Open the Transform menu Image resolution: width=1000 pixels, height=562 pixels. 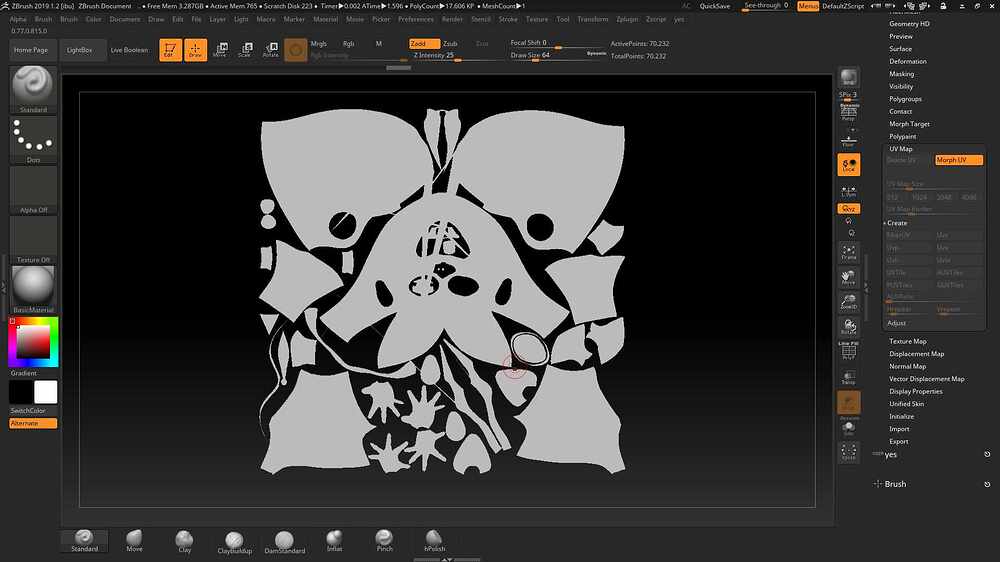(x=592, y=19)
